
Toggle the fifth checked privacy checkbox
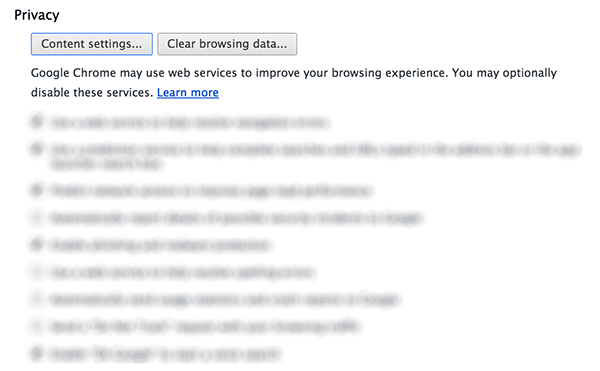(x=37, y=244)
